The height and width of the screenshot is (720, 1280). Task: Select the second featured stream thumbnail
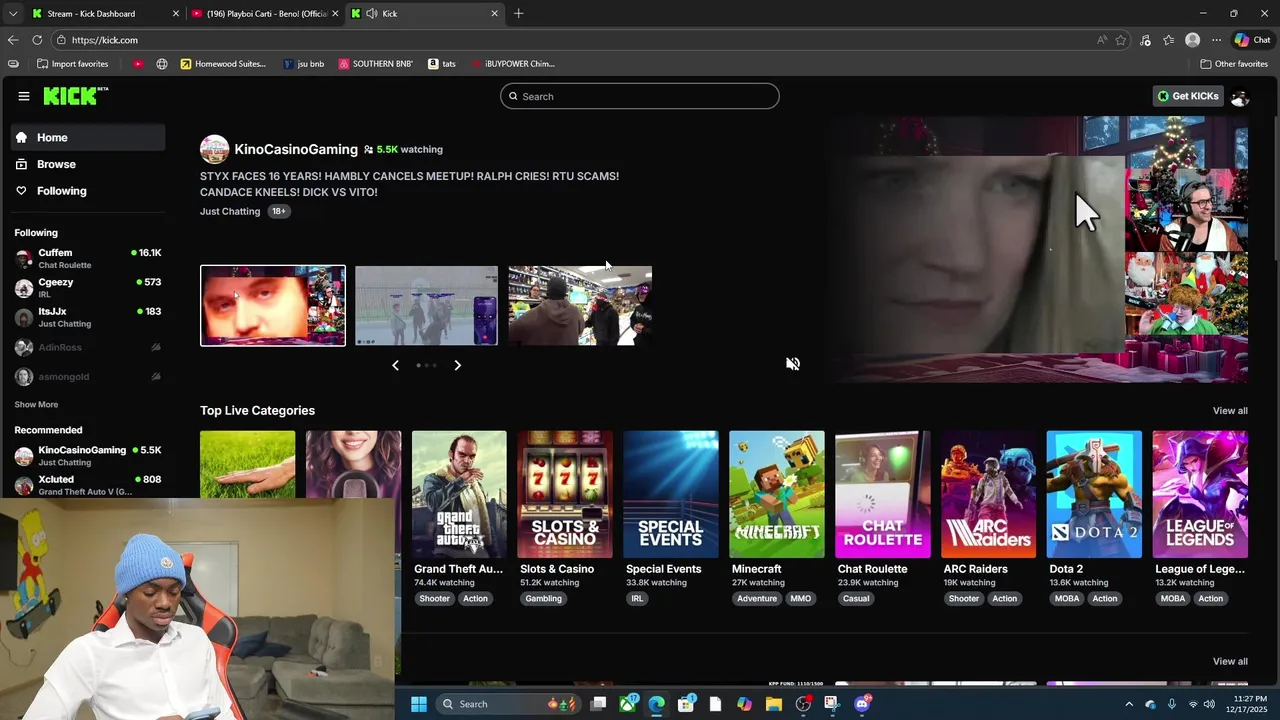(426, 305)
